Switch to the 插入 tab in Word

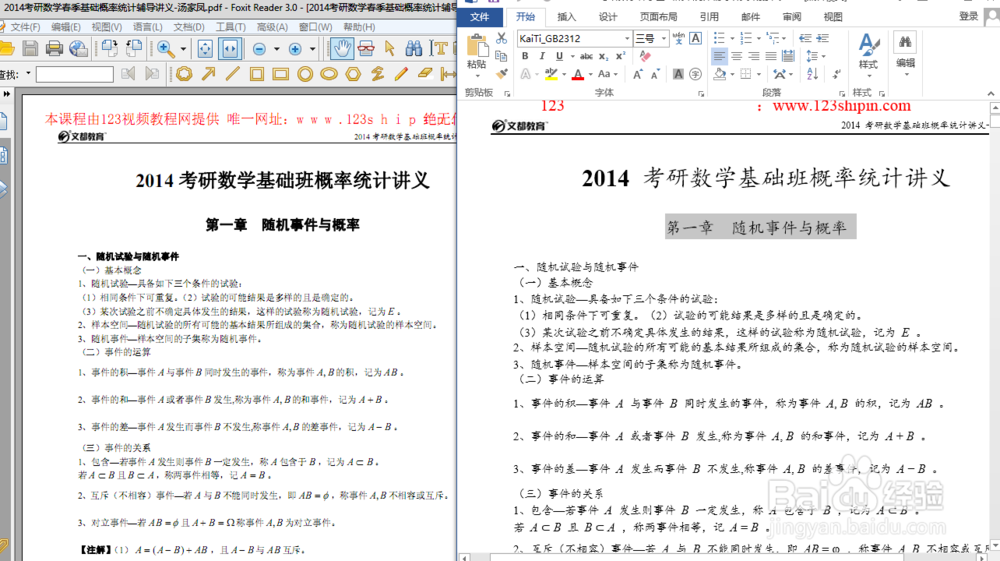point(566,17)
